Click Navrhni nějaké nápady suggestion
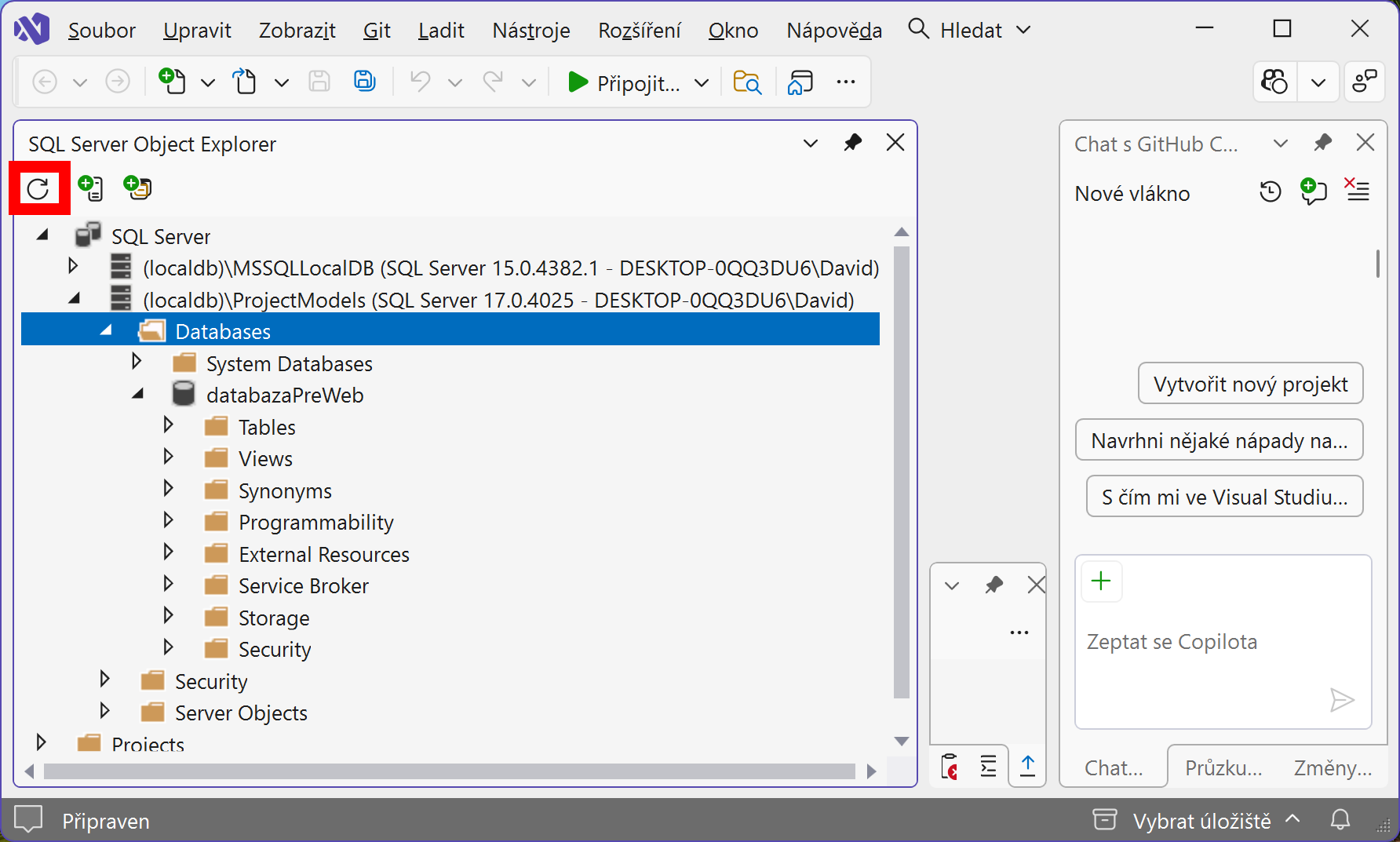 click(1219, 440)
